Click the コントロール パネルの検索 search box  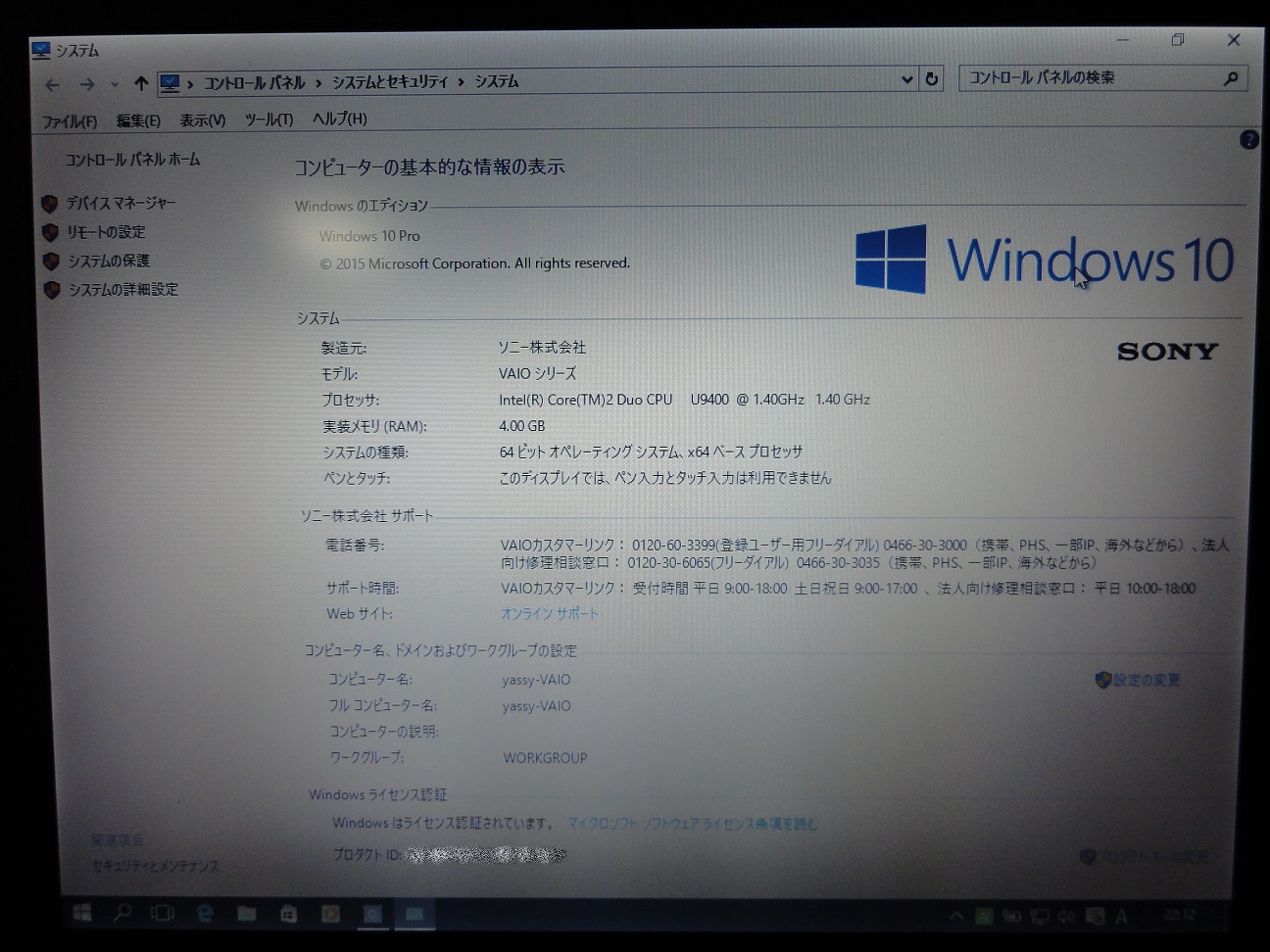(x=1102, y=77)
